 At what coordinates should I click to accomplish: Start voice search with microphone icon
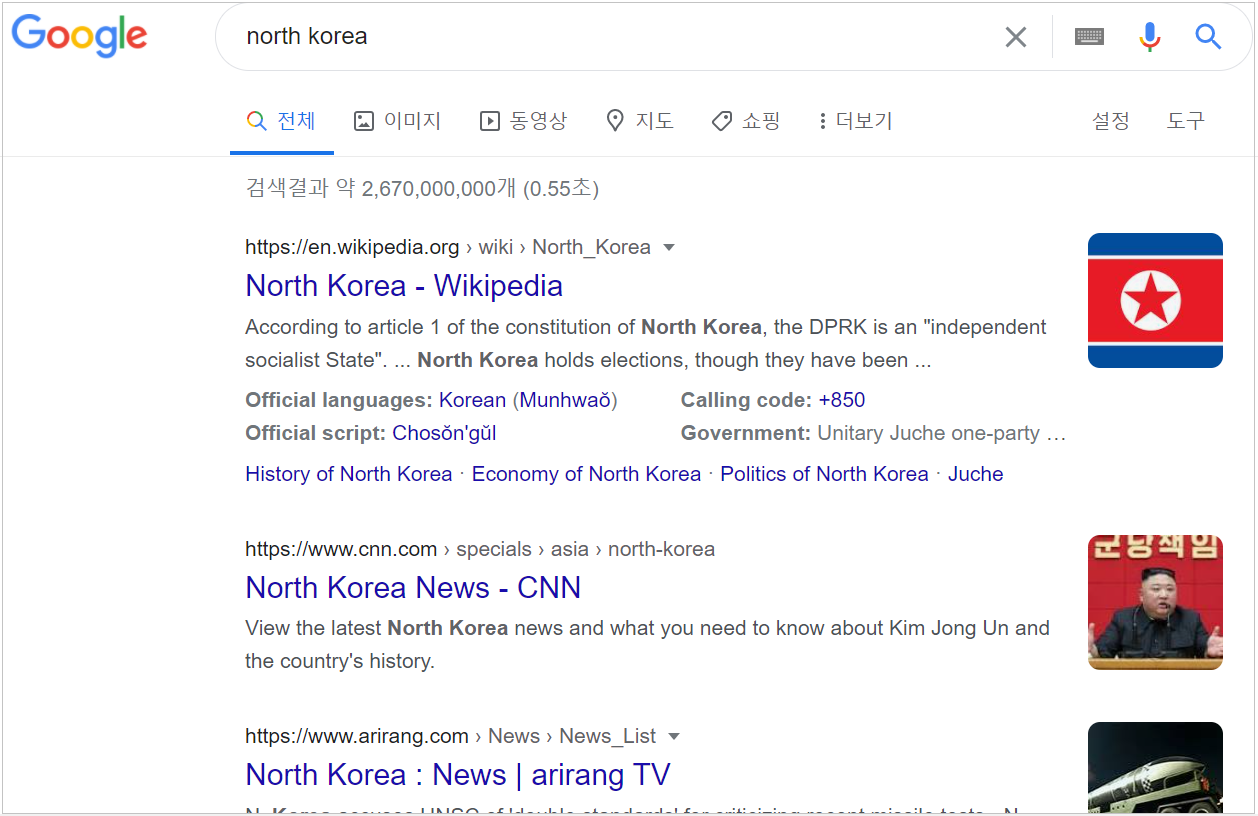(1150, 37)
